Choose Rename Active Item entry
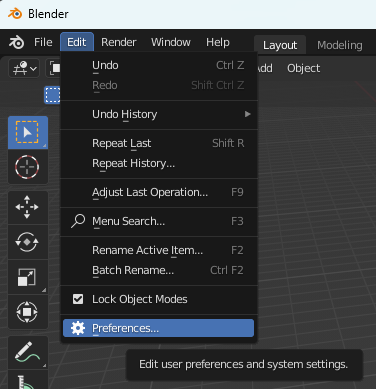 tap(159, 250)
